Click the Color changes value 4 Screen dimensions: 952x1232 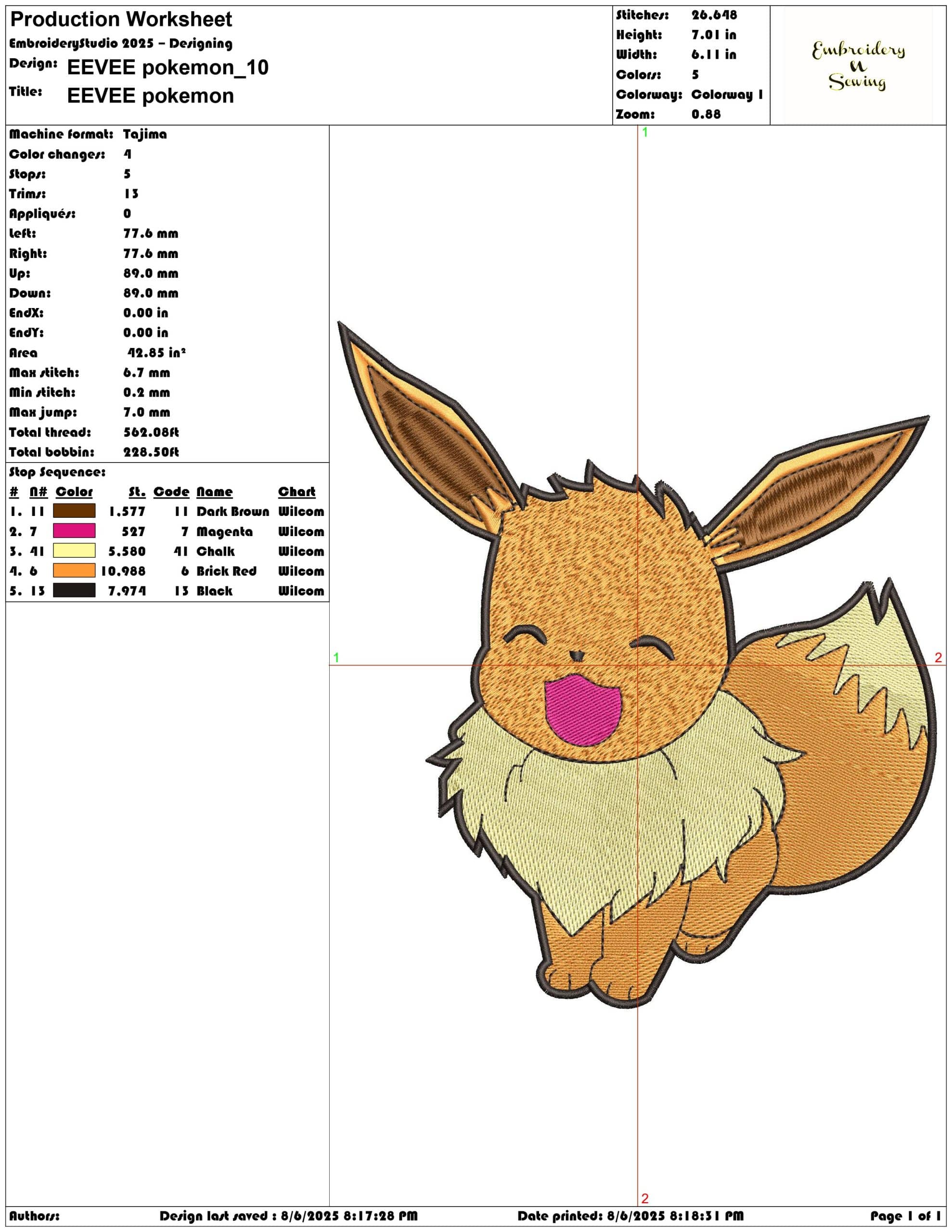pyautogui.click(x=127, y=154)
